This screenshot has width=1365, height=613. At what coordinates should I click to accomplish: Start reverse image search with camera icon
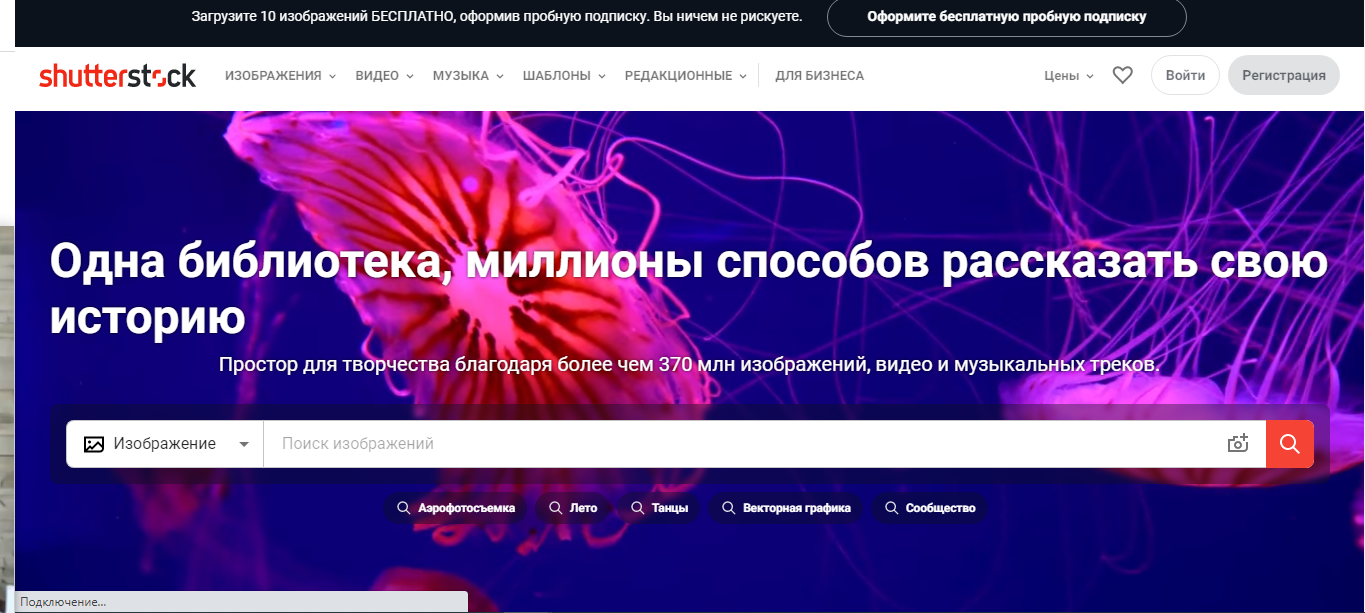pyautogui.click(x=1238, y=443)
